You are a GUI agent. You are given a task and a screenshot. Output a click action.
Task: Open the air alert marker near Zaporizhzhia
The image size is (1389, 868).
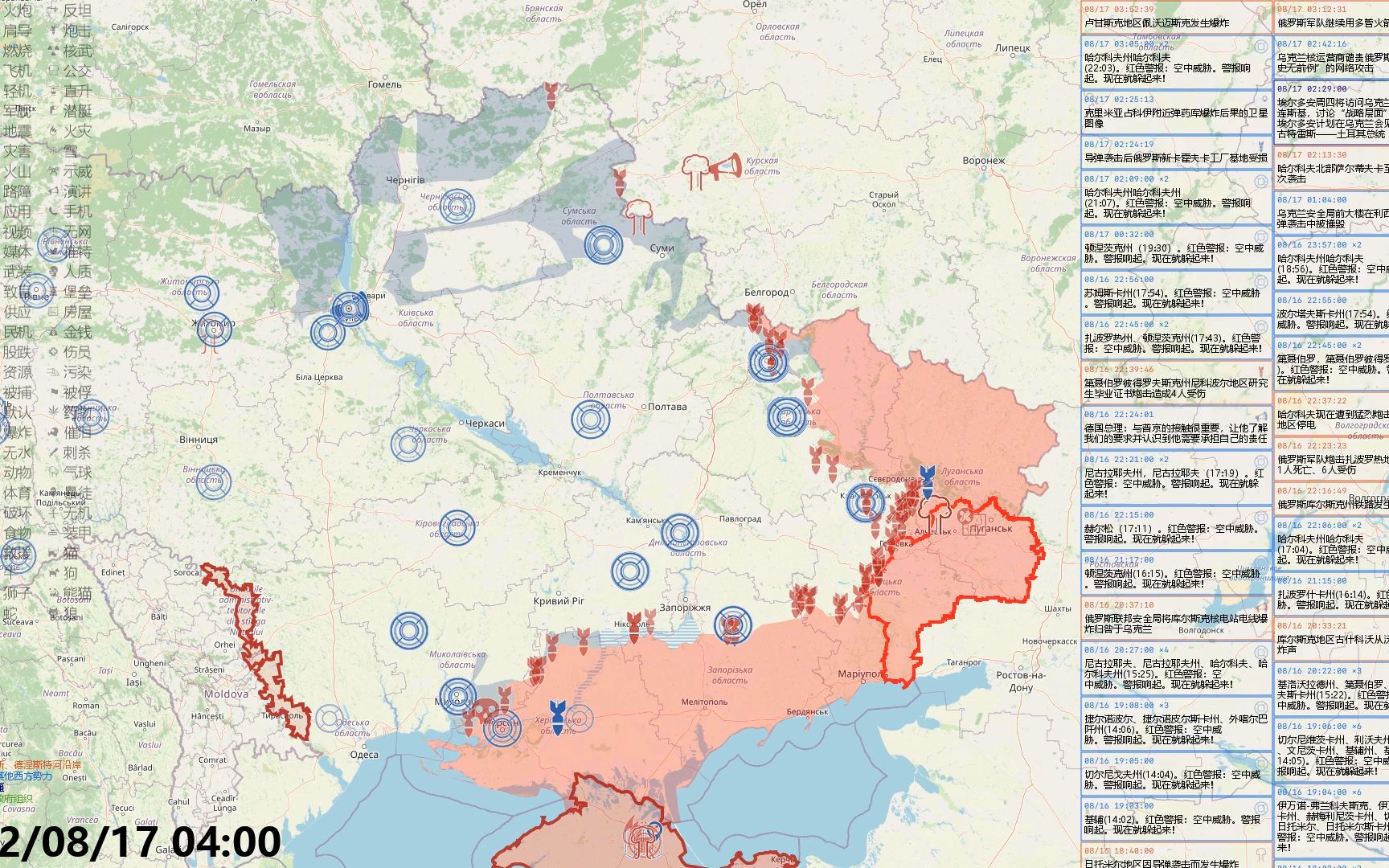pyautogui.click(x=732, y=625)
